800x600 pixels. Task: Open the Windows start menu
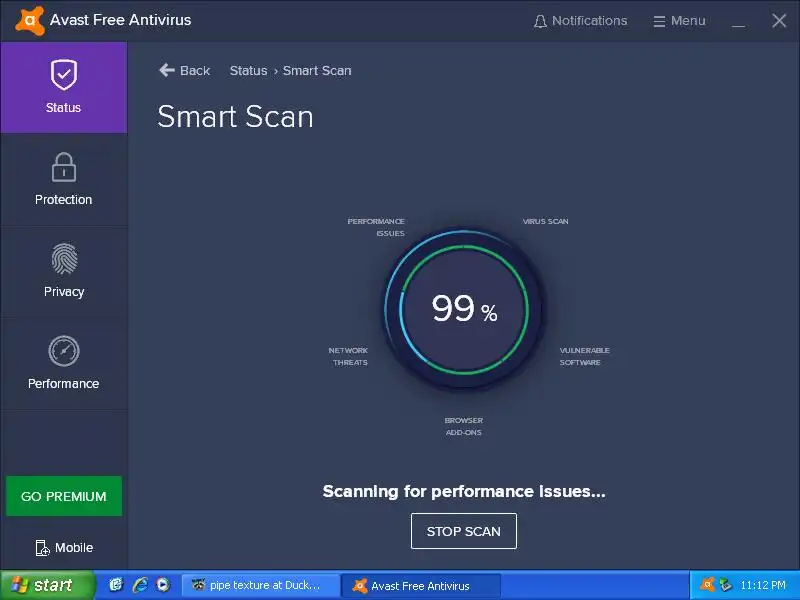coord(47,585)
